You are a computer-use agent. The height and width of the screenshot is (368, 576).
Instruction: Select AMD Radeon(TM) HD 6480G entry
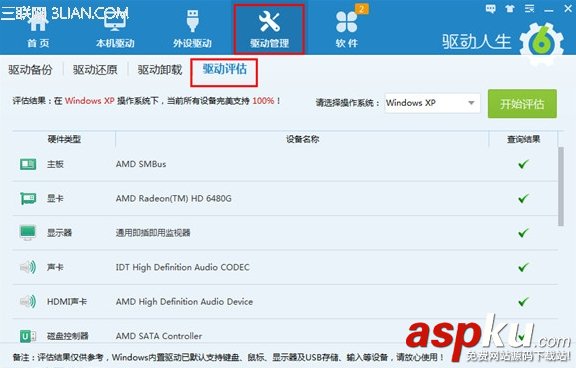click(x=174, y=198)
